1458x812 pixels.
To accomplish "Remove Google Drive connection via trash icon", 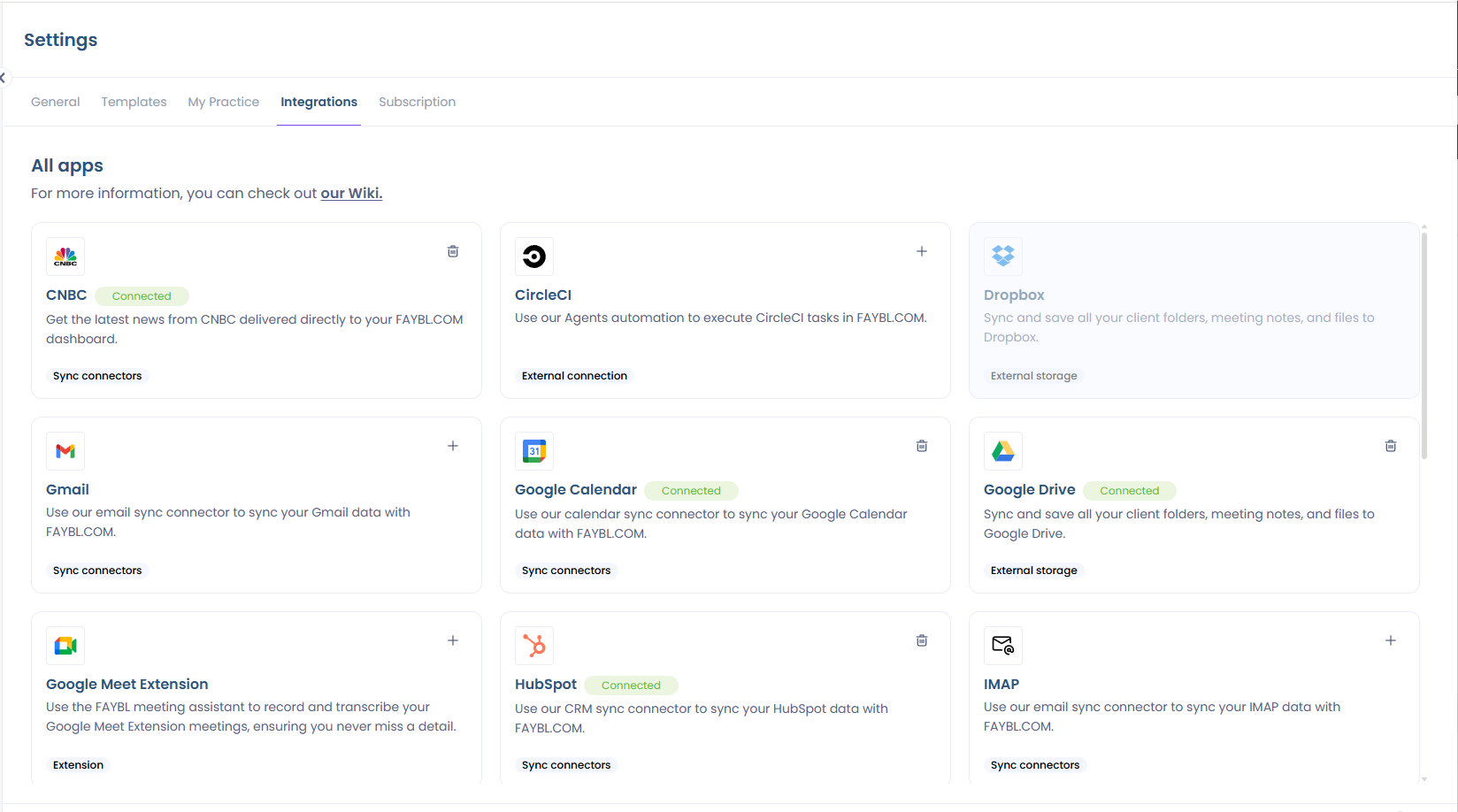I will [x=1390, y=446].
